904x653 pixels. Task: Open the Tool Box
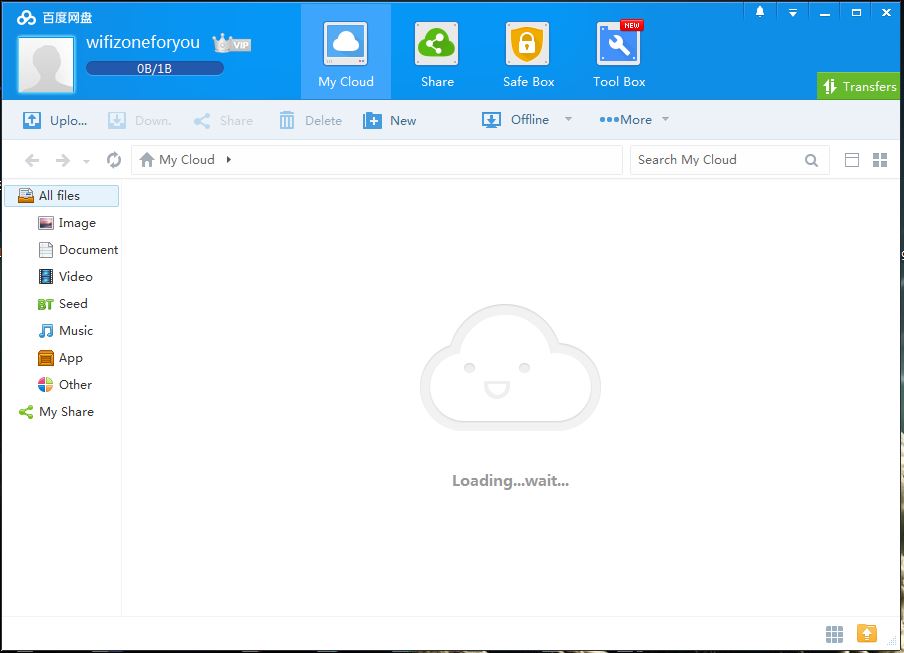618,50
